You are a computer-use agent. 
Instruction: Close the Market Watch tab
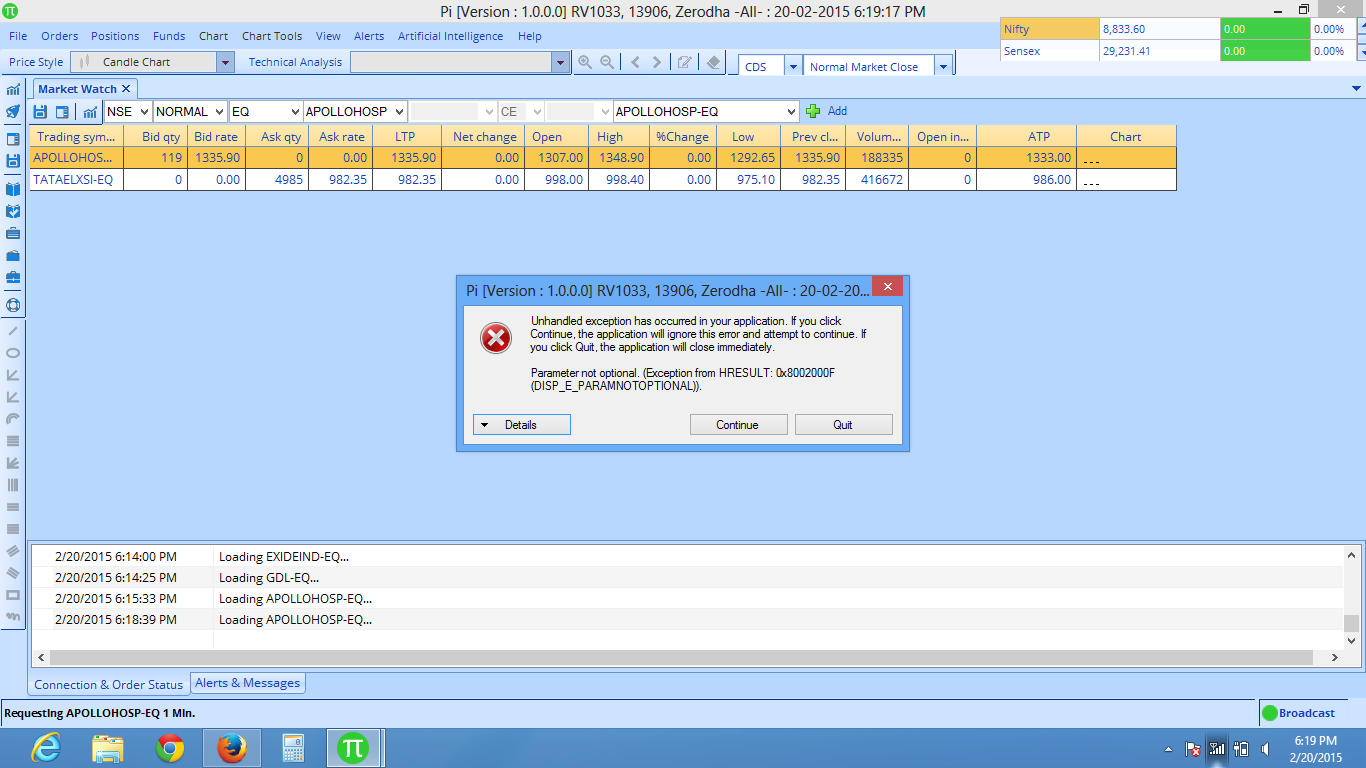[126, 89]
